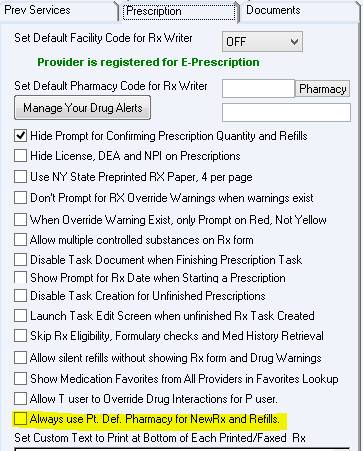Select the Prescription tab
363x451 pixels.
[x=179, y=11]
